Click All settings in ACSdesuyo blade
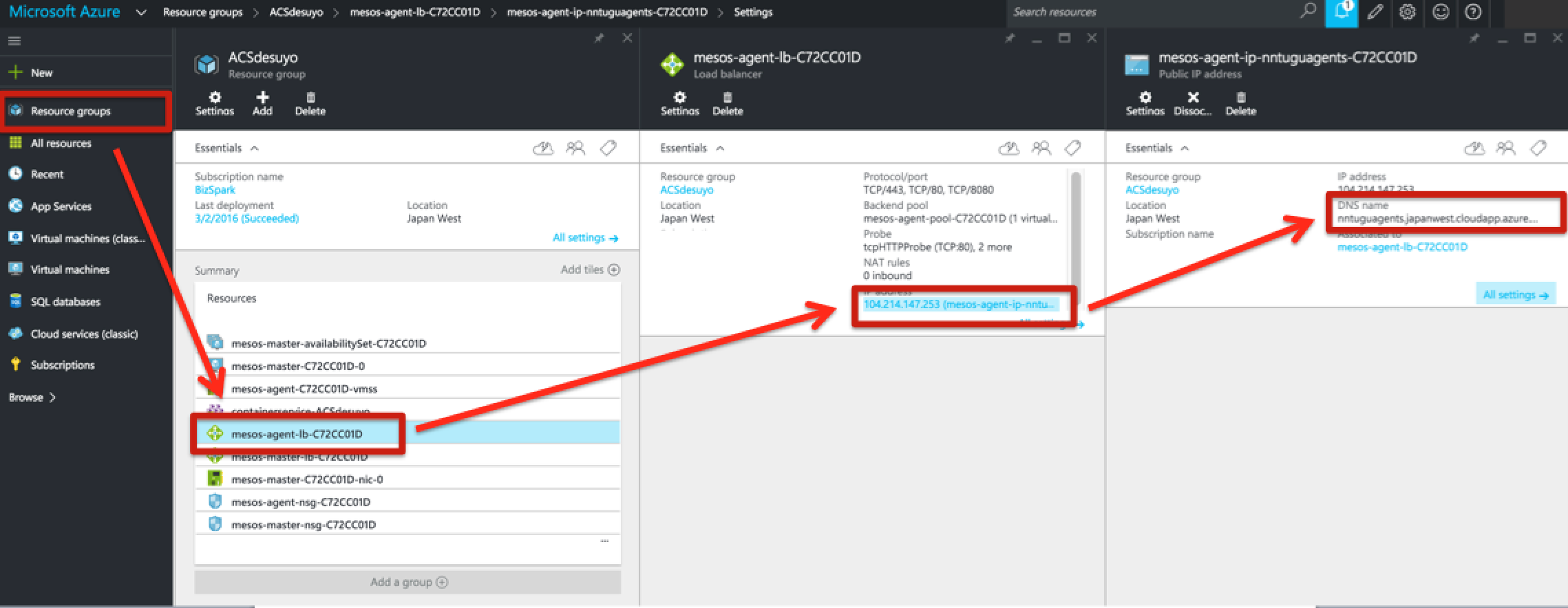Image resolution: width=1568 pixels, height=608 pixels. pos(586,238)
